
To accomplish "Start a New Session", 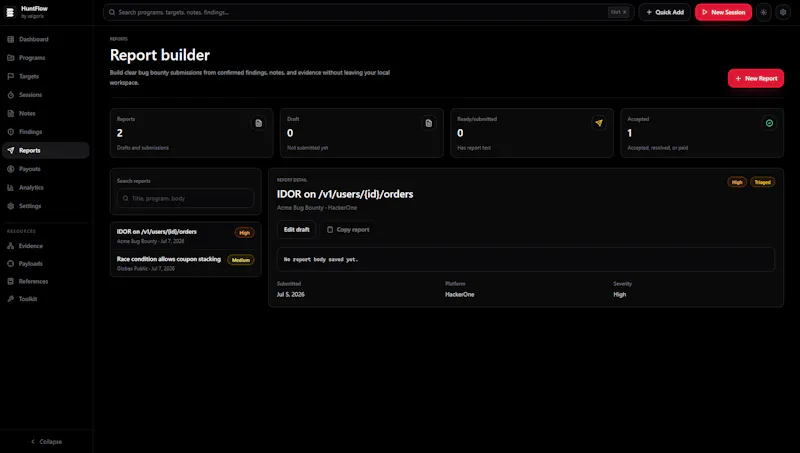I will click(x=723, y=12).
